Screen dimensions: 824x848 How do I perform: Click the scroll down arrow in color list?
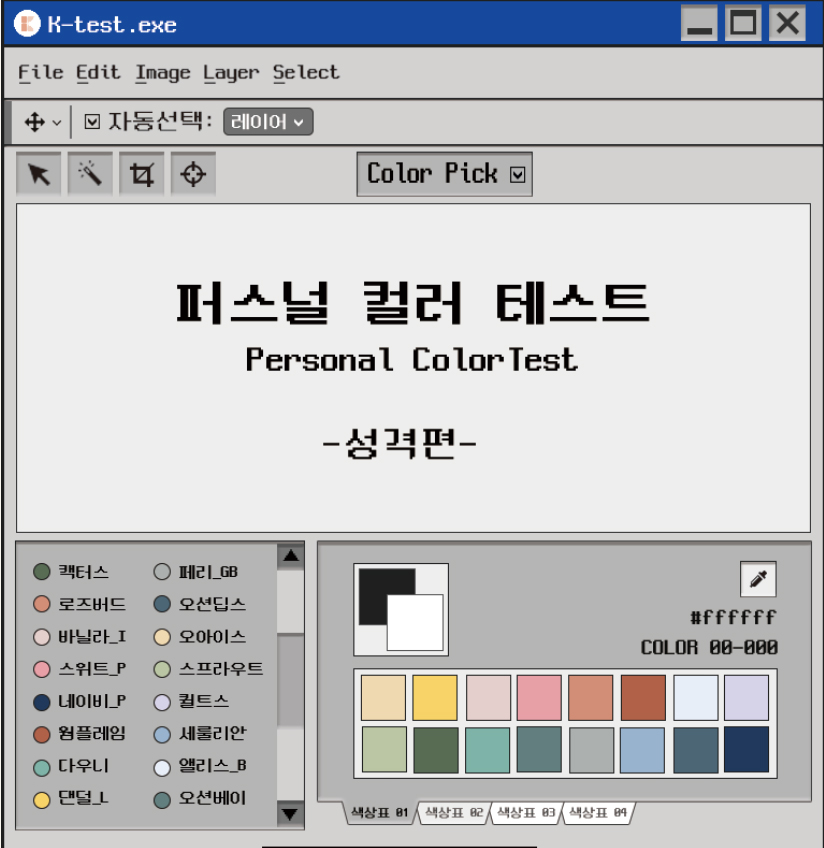coord(290,813)
